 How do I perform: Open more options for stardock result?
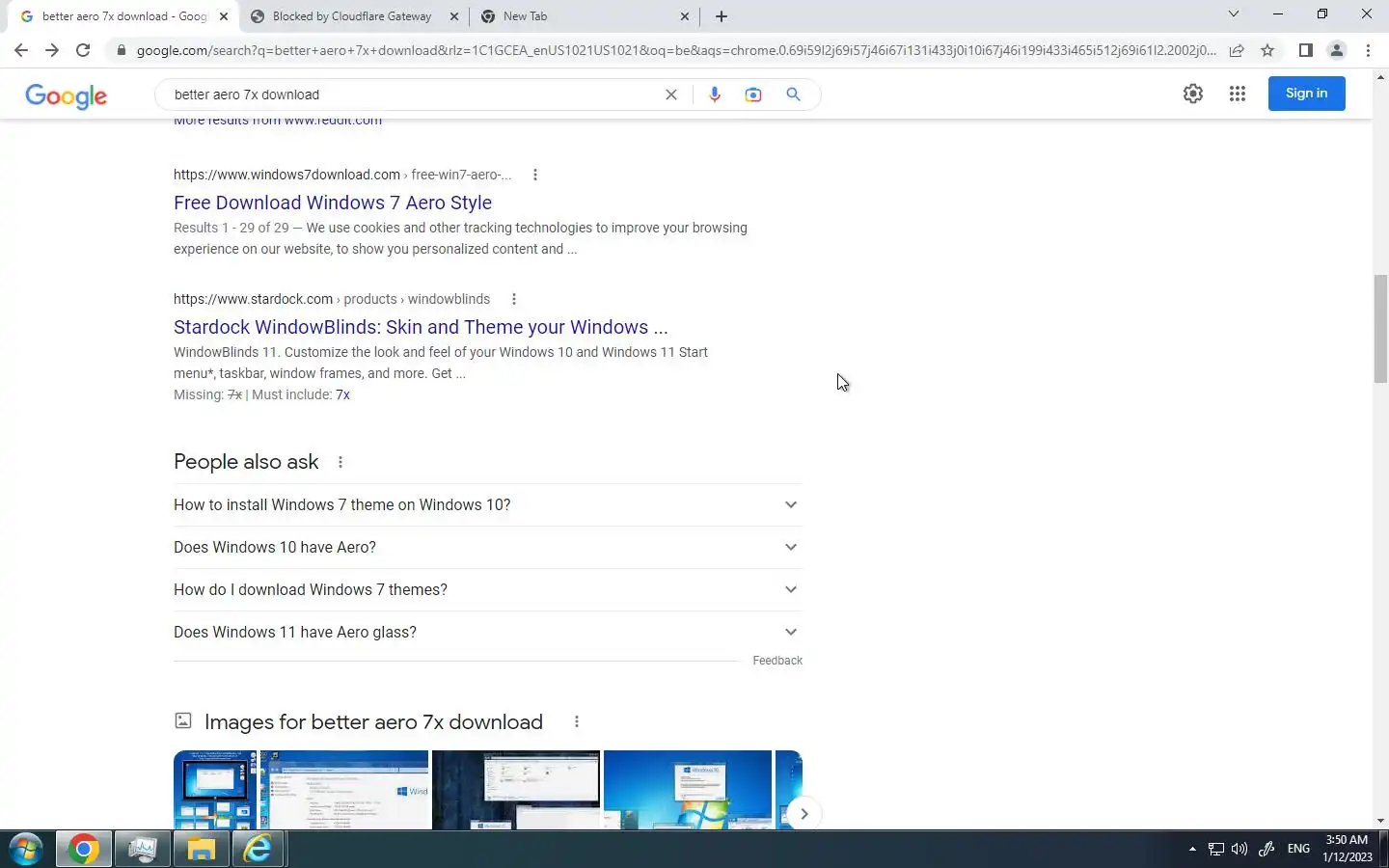coord(514,299)
